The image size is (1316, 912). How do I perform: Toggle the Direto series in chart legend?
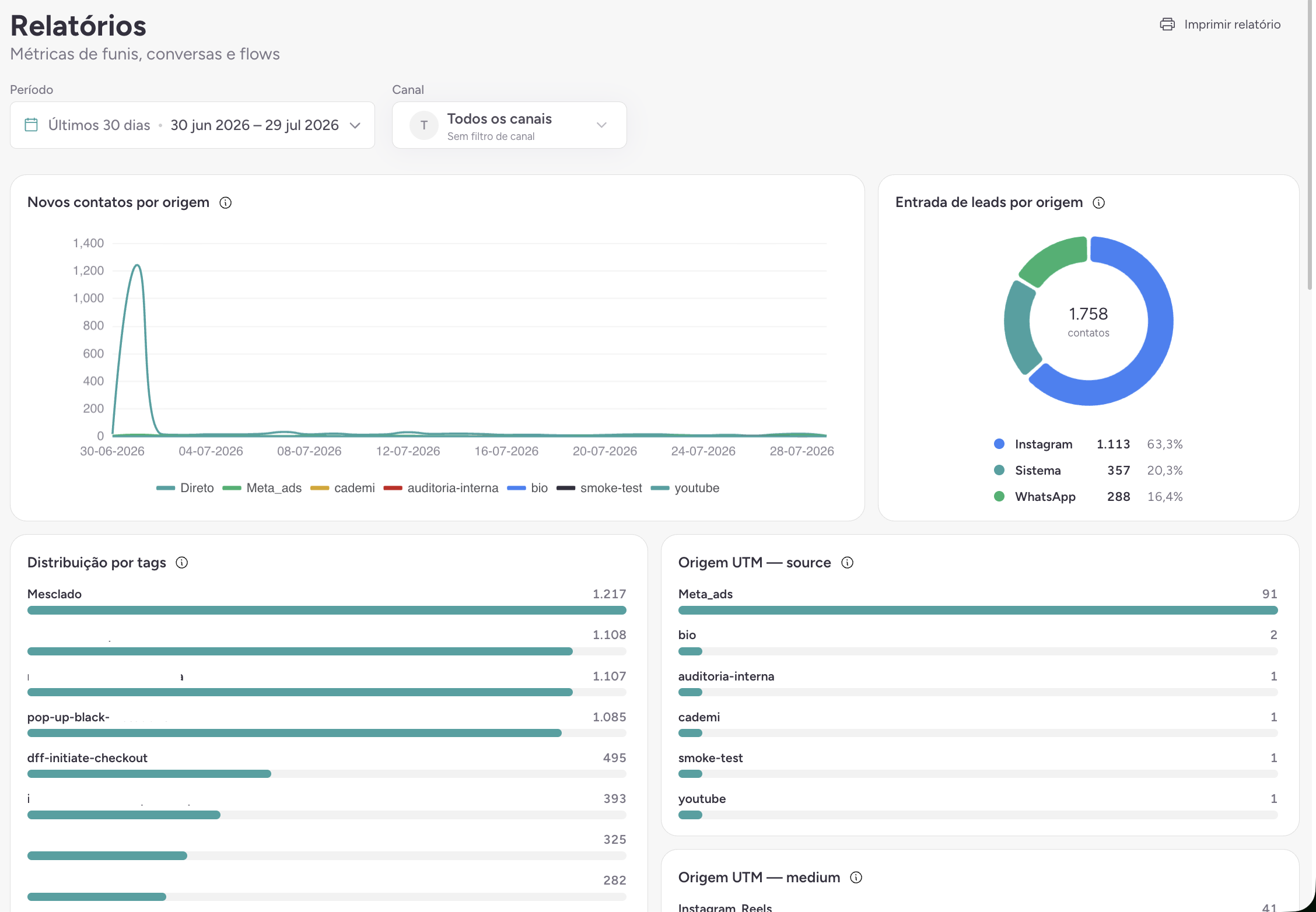(185, 488)
